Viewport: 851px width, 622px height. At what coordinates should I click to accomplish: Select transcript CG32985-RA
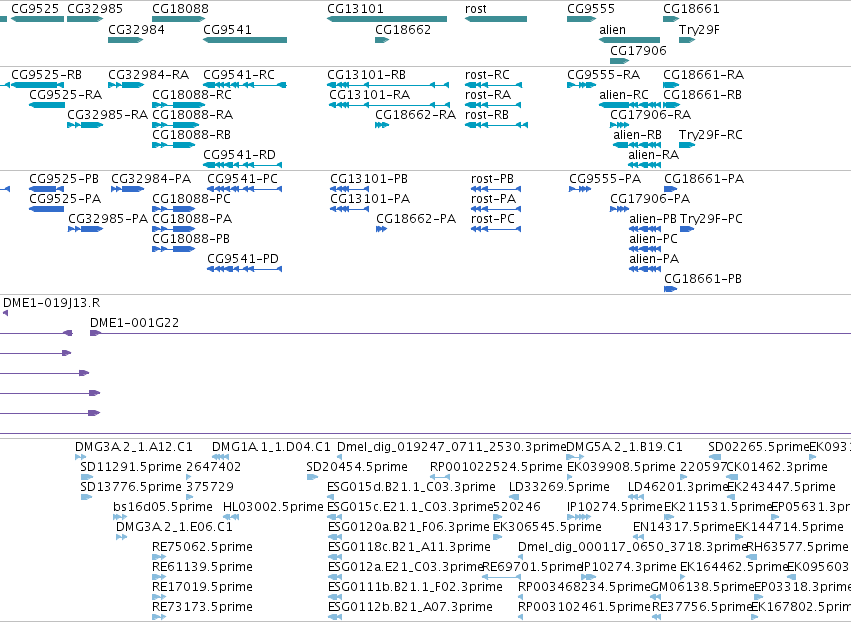[x=85, y=125]
